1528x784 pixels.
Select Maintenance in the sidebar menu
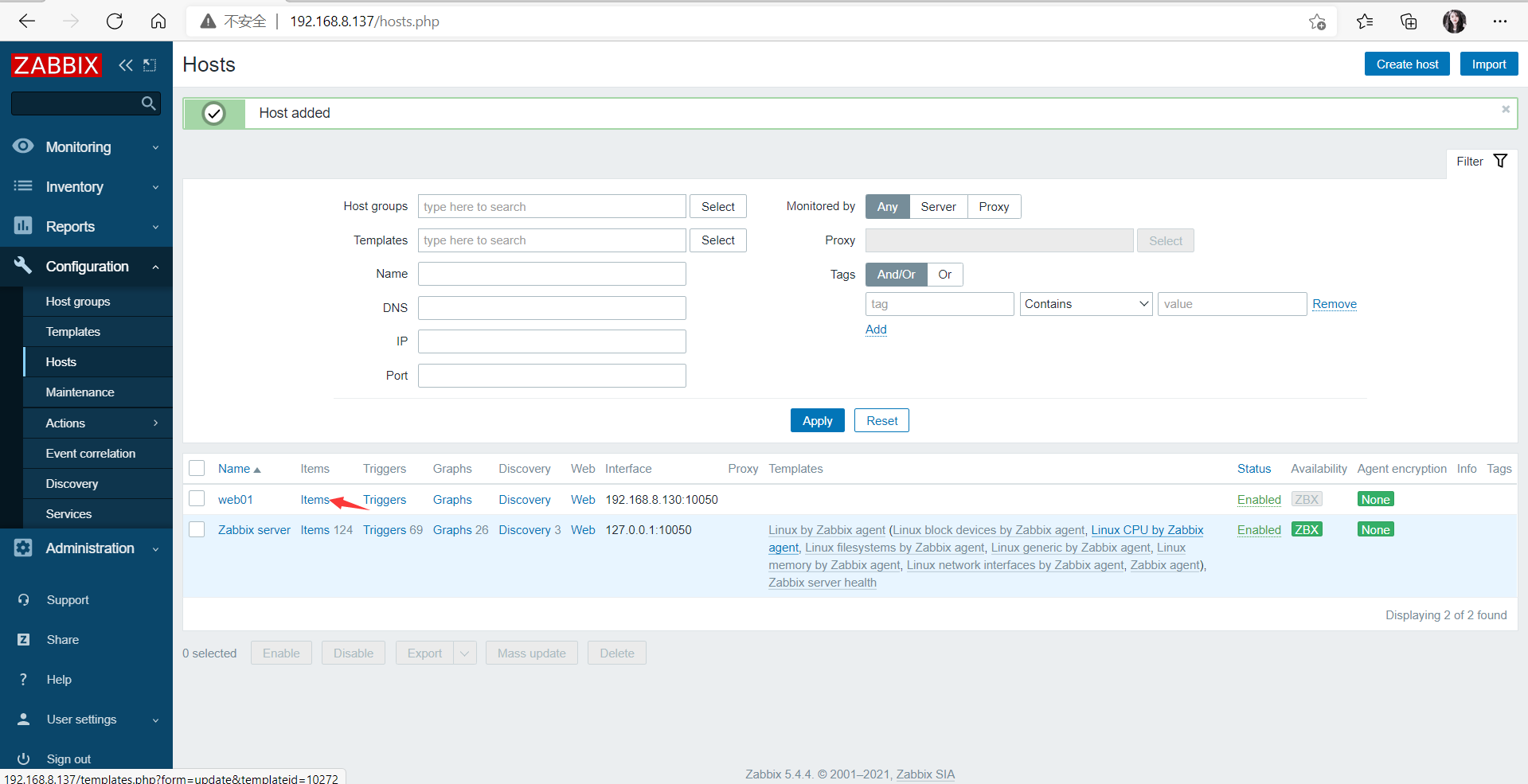pos(80,392)
